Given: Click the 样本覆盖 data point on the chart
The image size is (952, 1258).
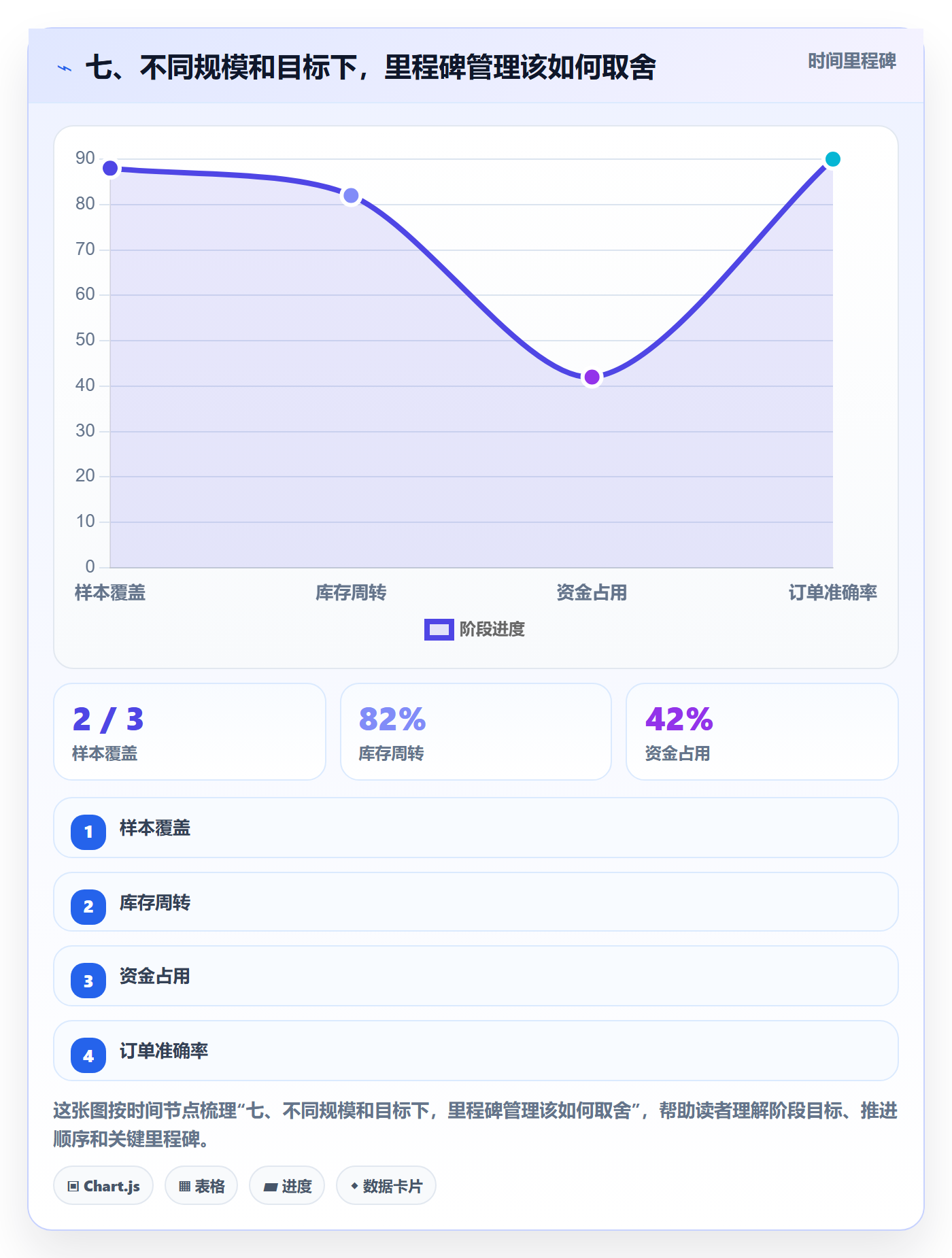Looking at the screenshot, I should point(110,168).
